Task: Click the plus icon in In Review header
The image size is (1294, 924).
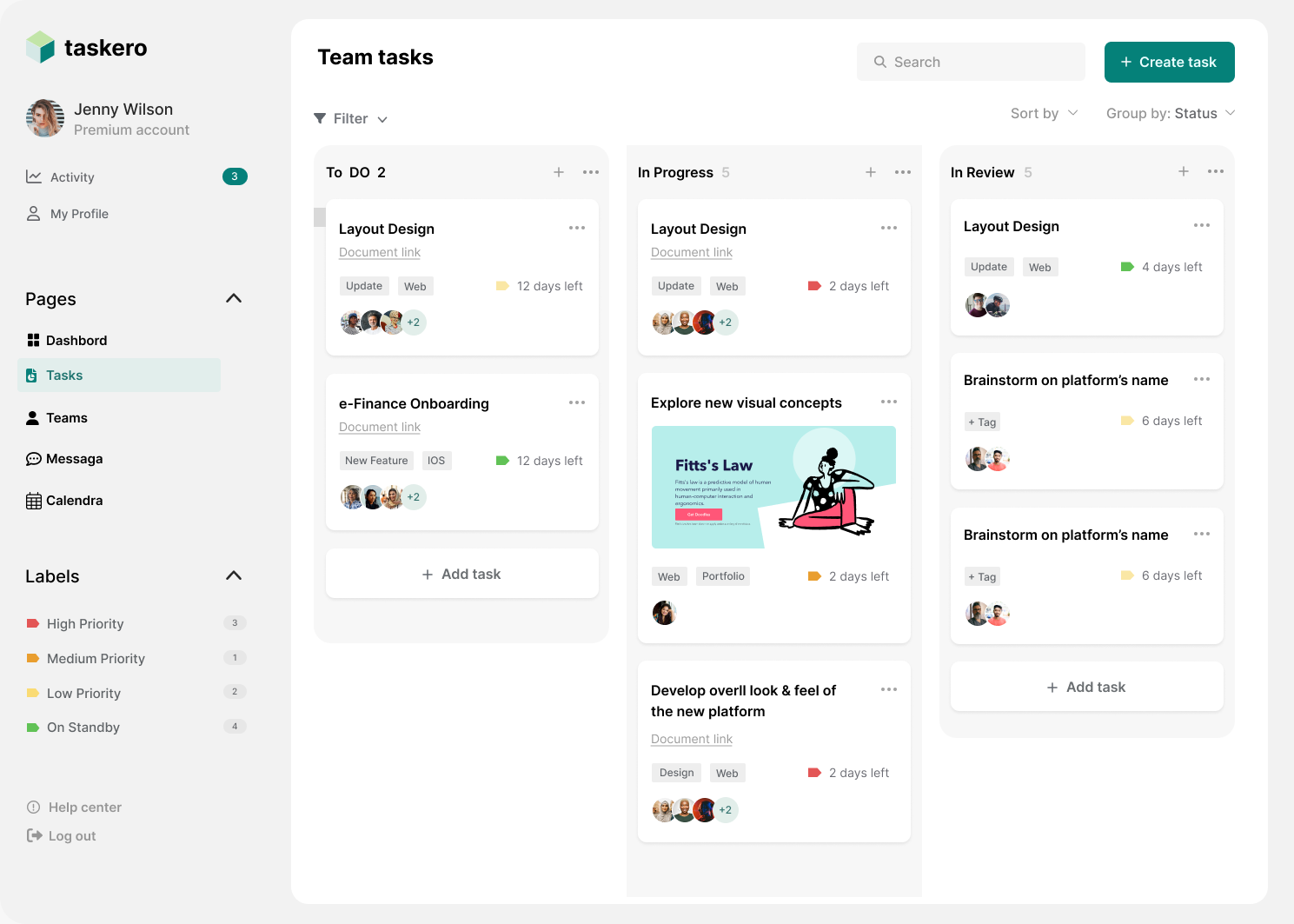Action: point(1183,172)
